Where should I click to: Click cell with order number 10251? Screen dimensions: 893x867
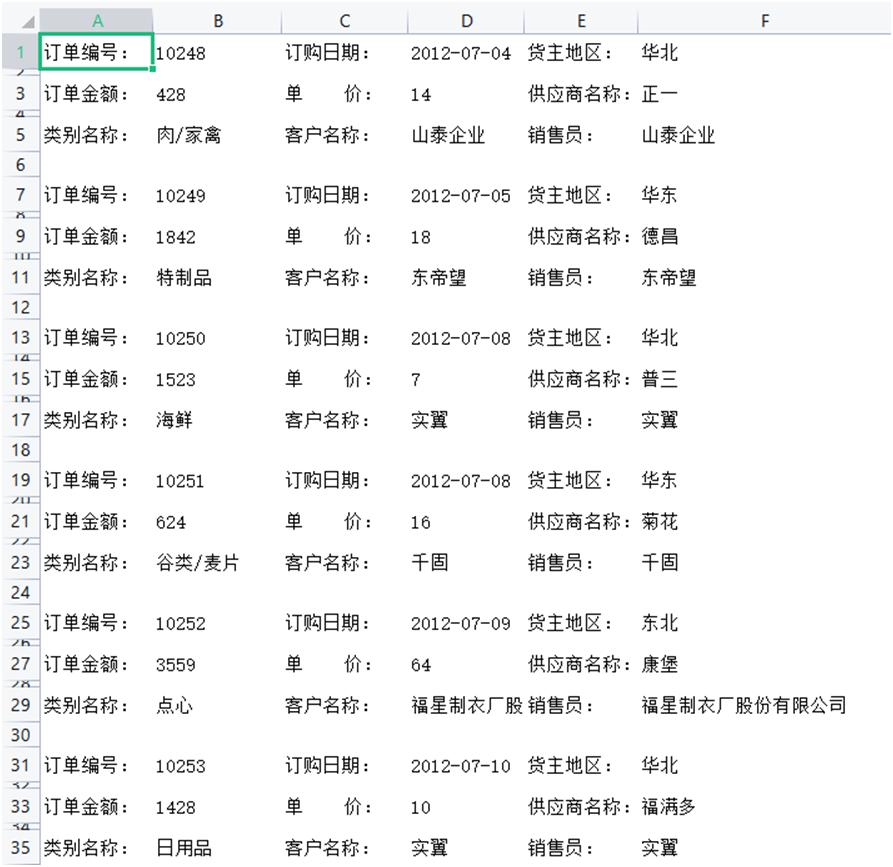[217, 480]
